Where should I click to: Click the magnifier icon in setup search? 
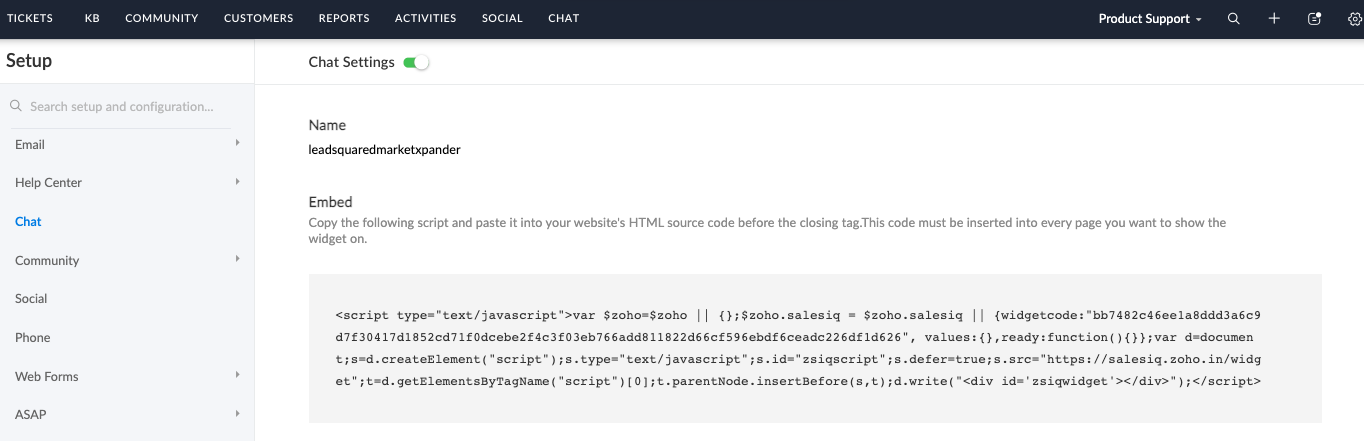click(16, 106)
